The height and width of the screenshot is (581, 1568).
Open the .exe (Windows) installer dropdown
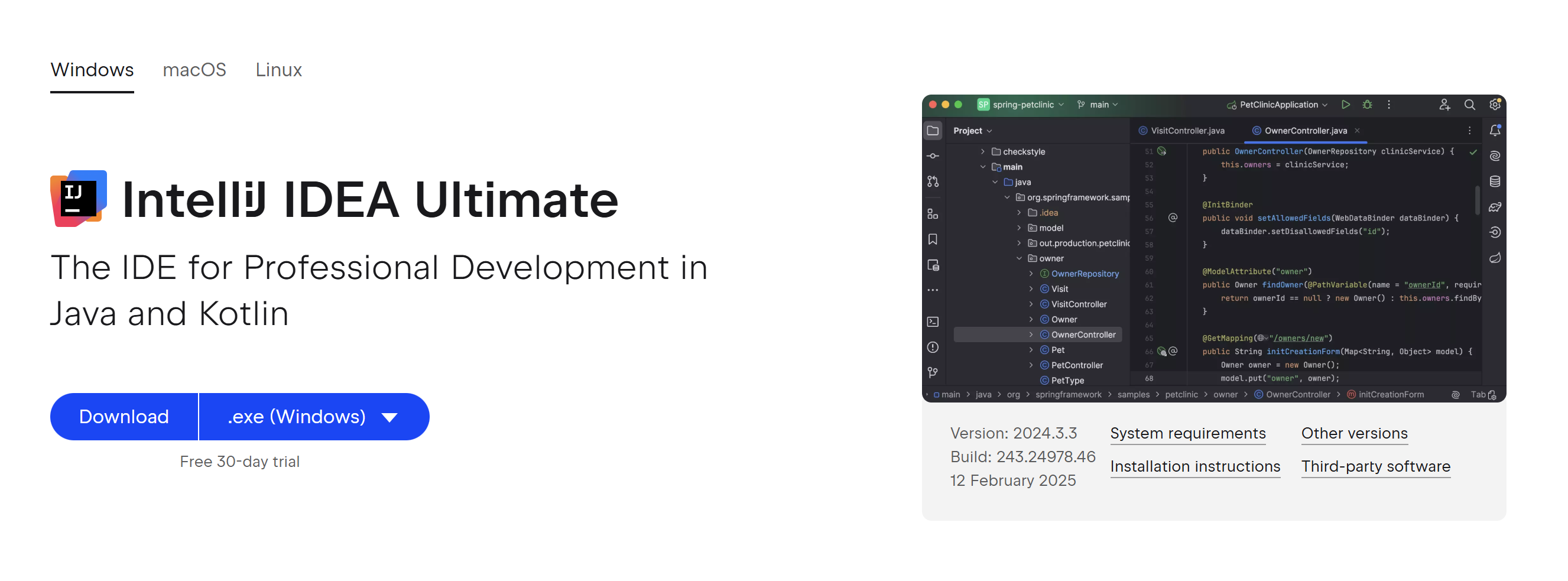point(314,417)
